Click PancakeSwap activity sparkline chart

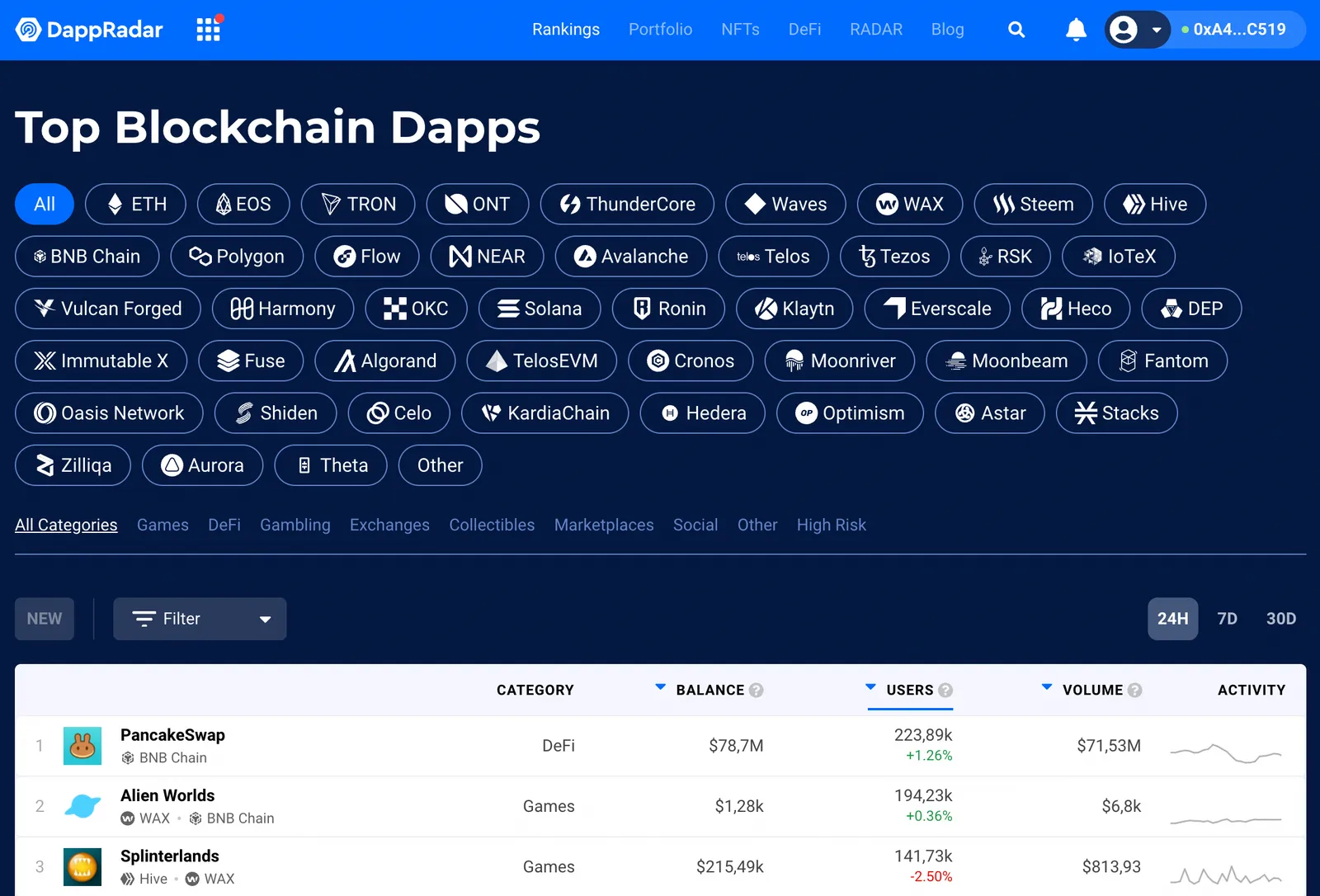(x=1226, y=752)
